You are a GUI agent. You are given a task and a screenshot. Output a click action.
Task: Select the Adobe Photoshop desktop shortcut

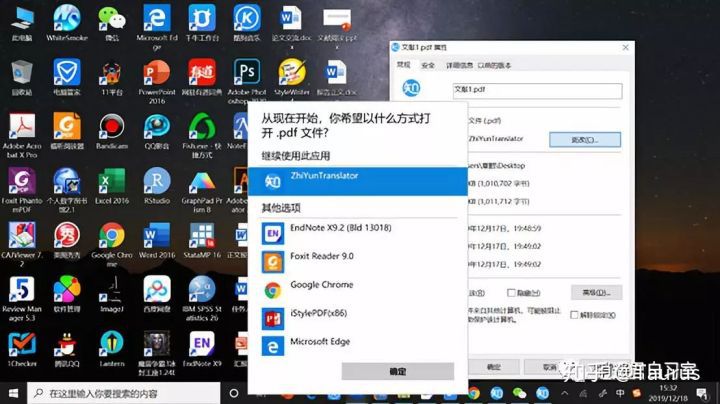[x=247, y=82]
